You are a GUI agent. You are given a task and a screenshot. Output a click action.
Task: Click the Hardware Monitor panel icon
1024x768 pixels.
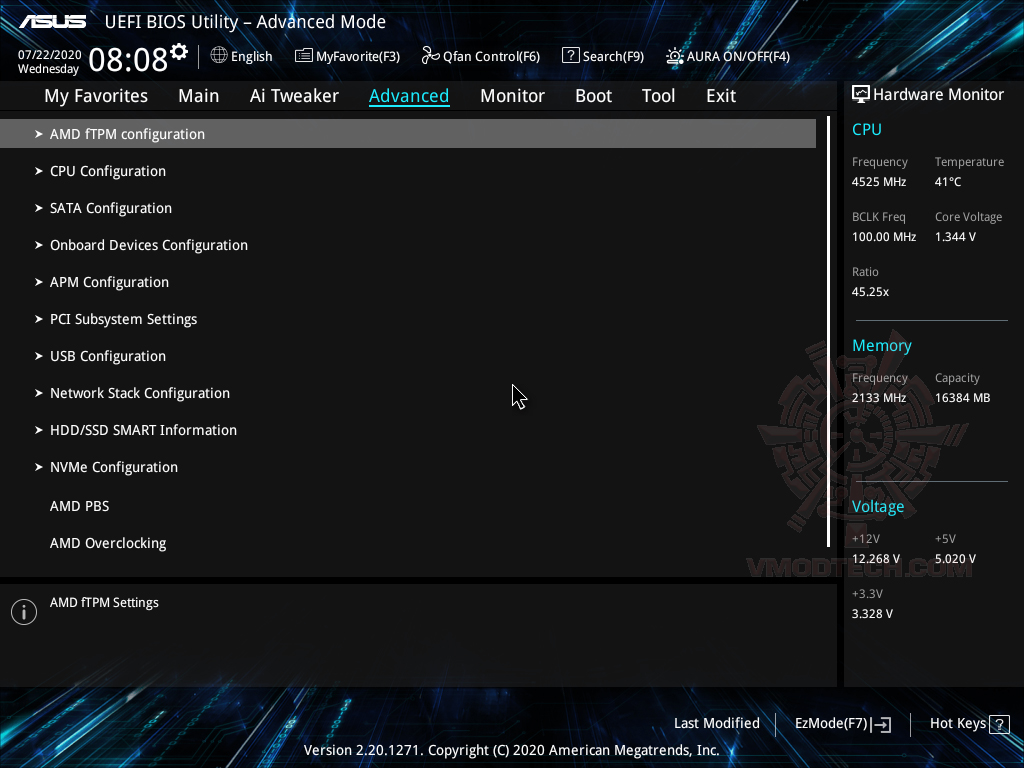860,94
